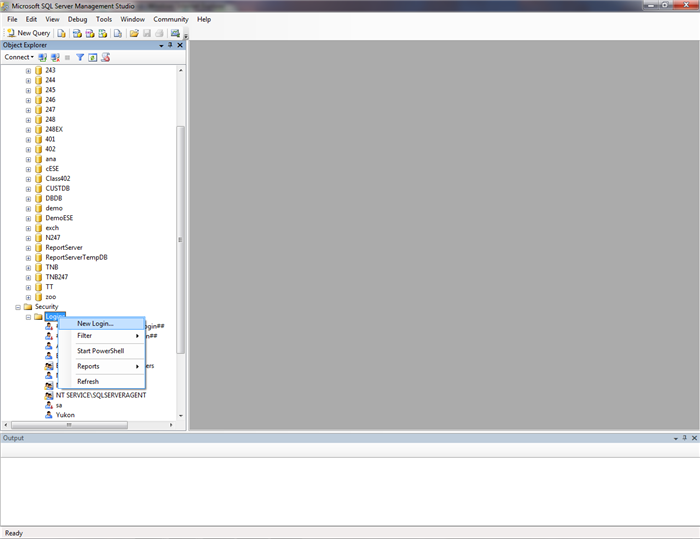Open the Community menu
This screenshot has height=539, width=700.
pos(171,19)
